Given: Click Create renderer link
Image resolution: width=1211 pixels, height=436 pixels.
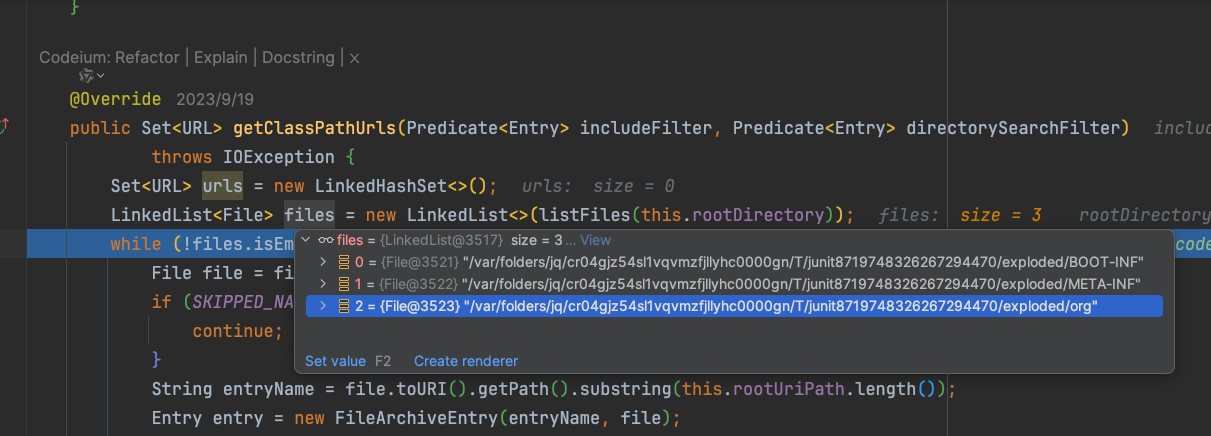Looking at the screenshot, I should (465, 361).
